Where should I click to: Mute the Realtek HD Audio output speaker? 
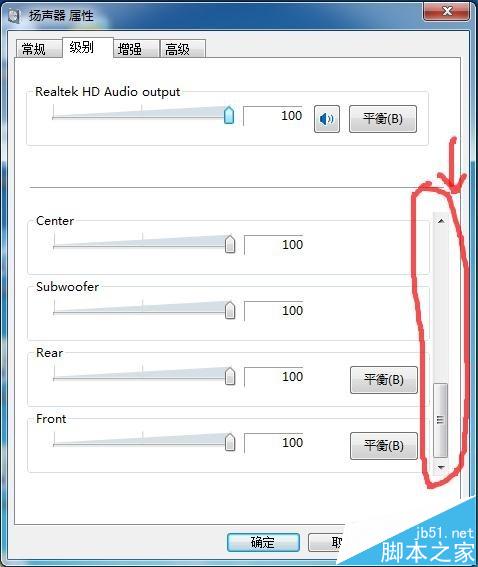[x=327, y=119]
